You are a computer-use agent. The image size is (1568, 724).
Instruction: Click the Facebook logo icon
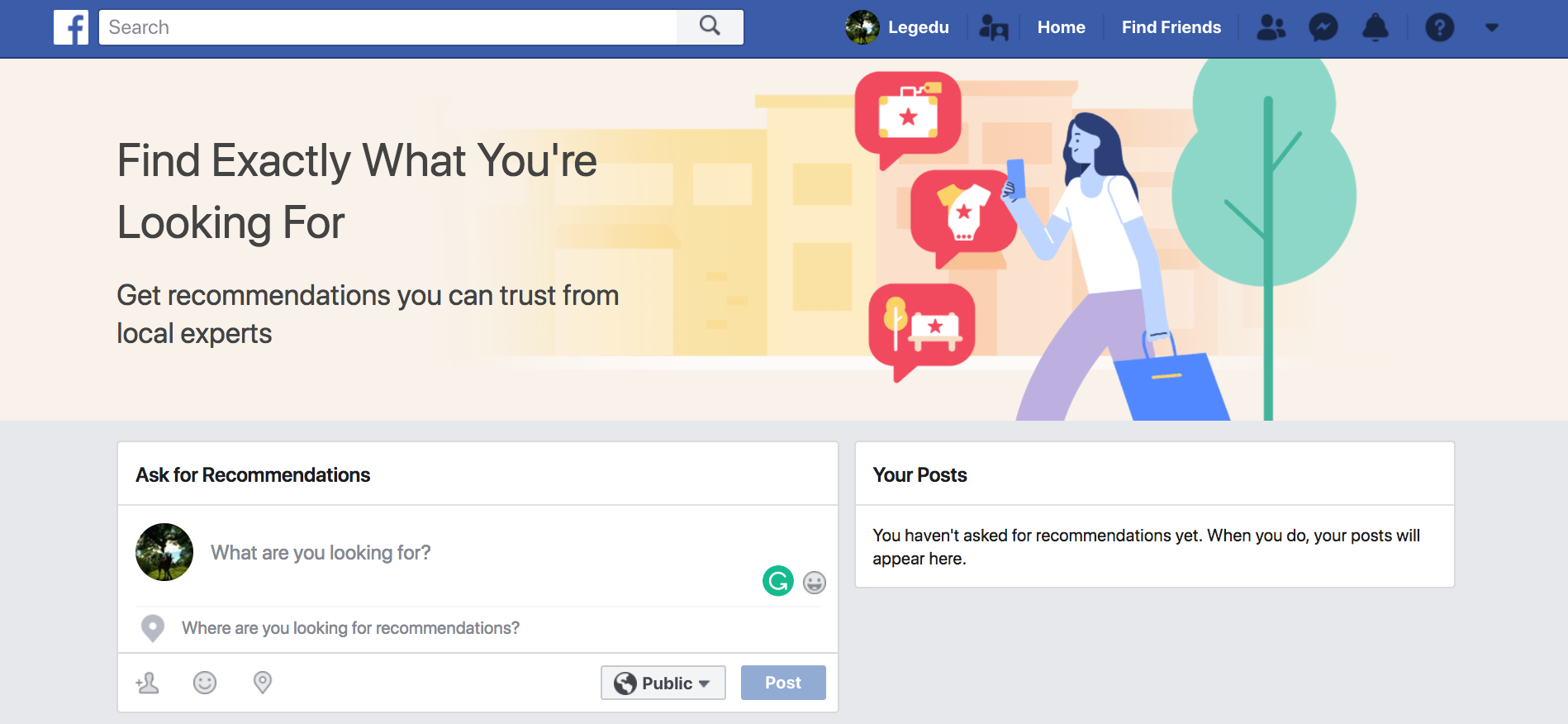(71, 27)
